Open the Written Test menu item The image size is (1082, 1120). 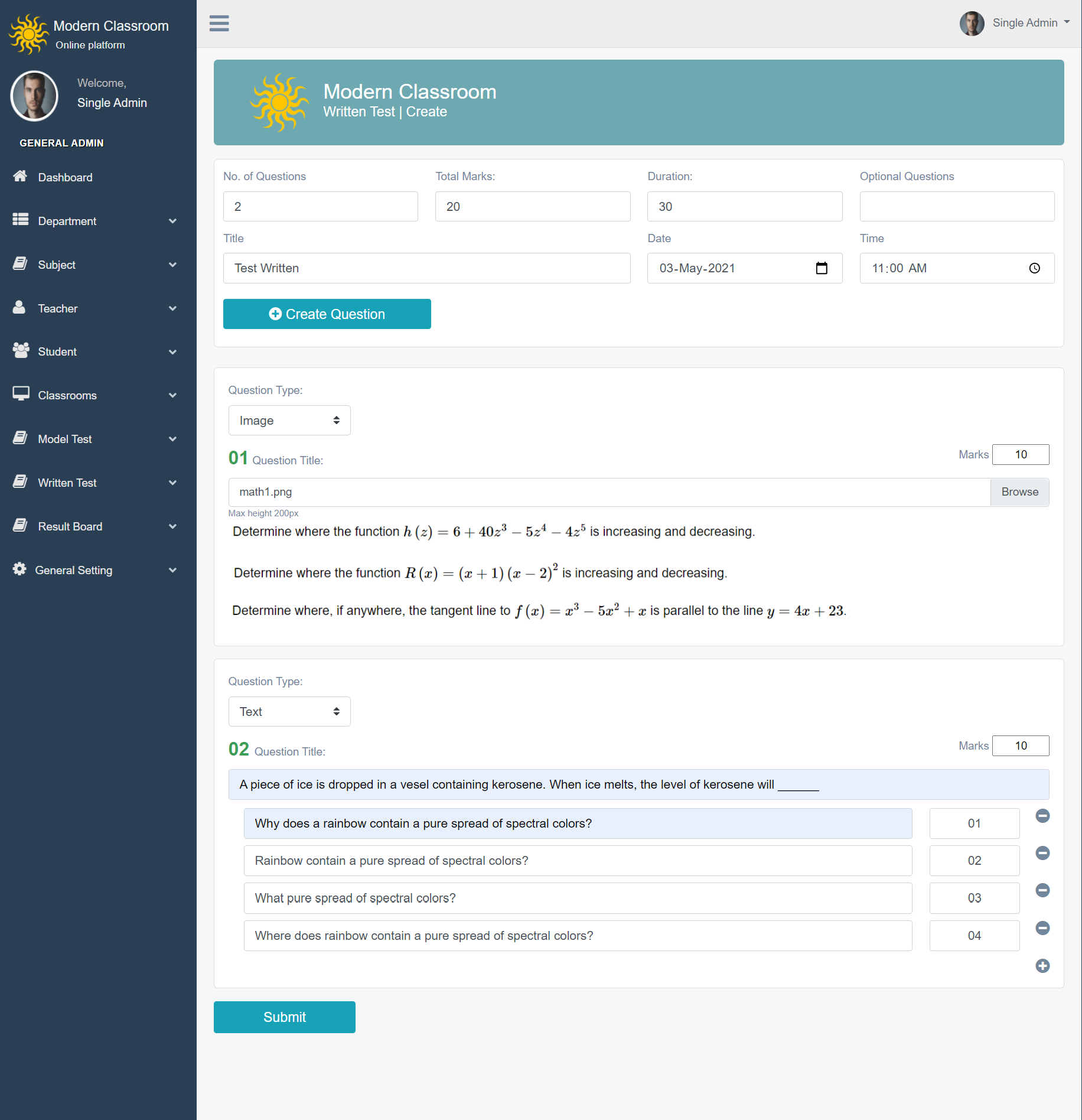(98, 483)
